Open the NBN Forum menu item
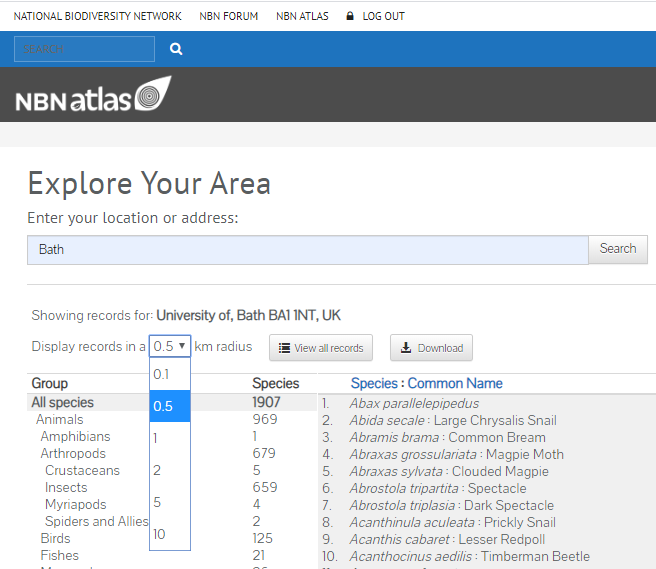Image resolution: width=656 pixels, height=569 pixels. tap(228, 16)
